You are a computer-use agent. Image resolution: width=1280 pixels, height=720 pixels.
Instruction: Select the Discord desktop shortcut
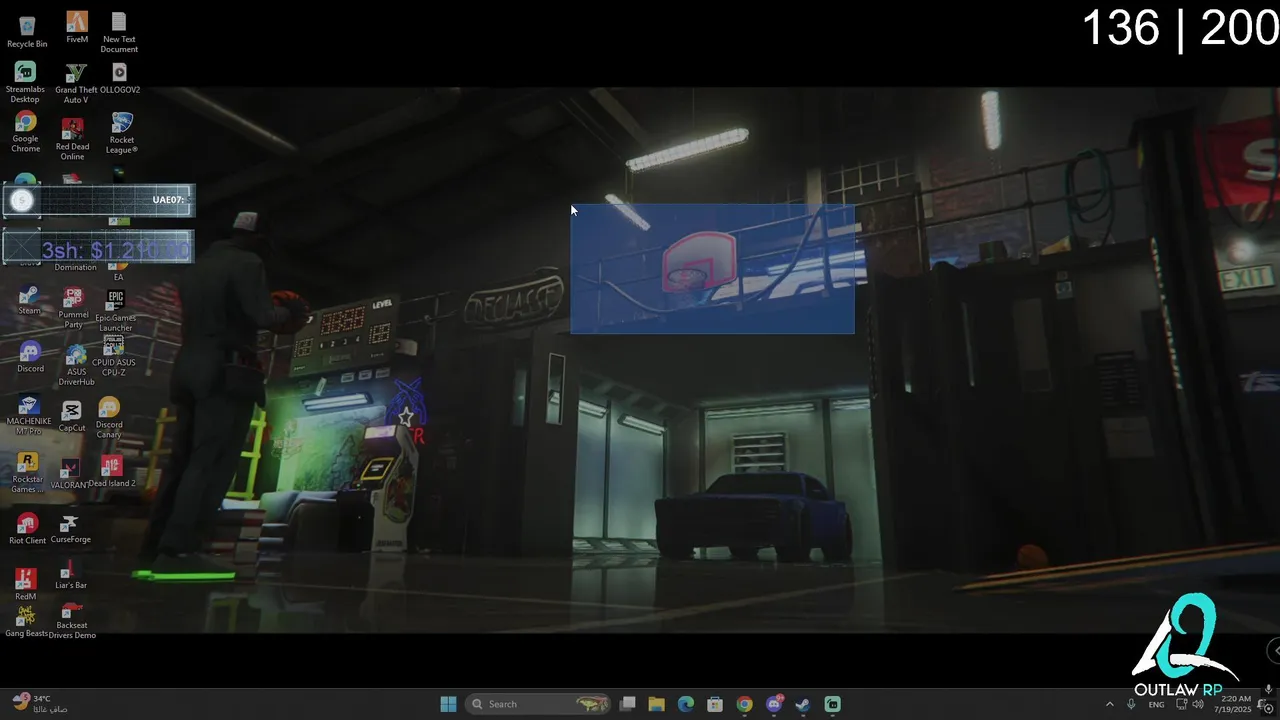30,357
